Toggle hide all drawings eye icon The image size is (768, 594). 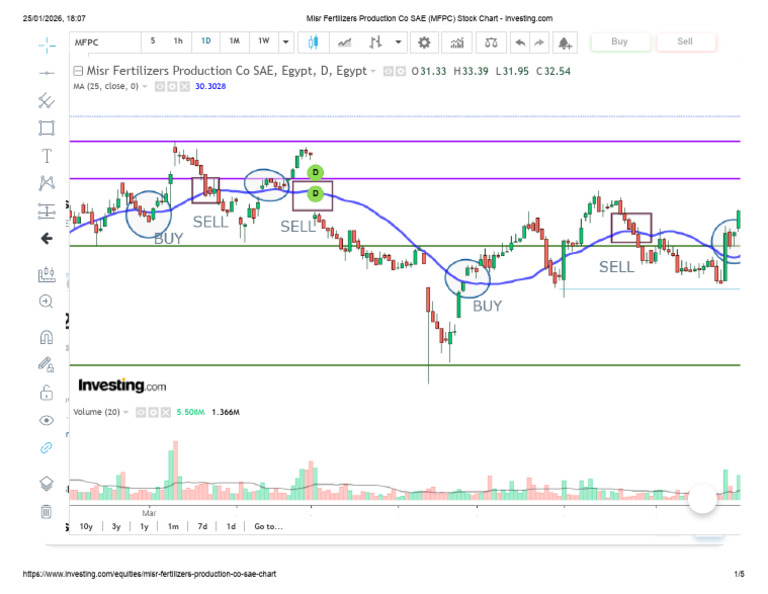tap(47, 420)
